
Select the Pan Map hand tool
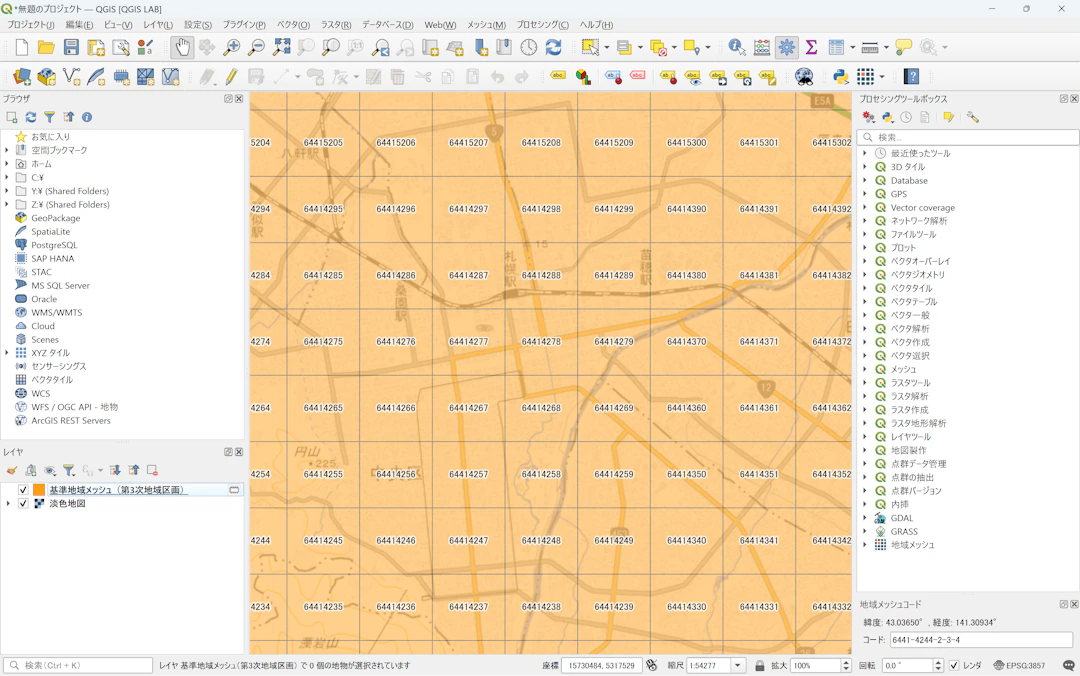click(x=182, y=48)
